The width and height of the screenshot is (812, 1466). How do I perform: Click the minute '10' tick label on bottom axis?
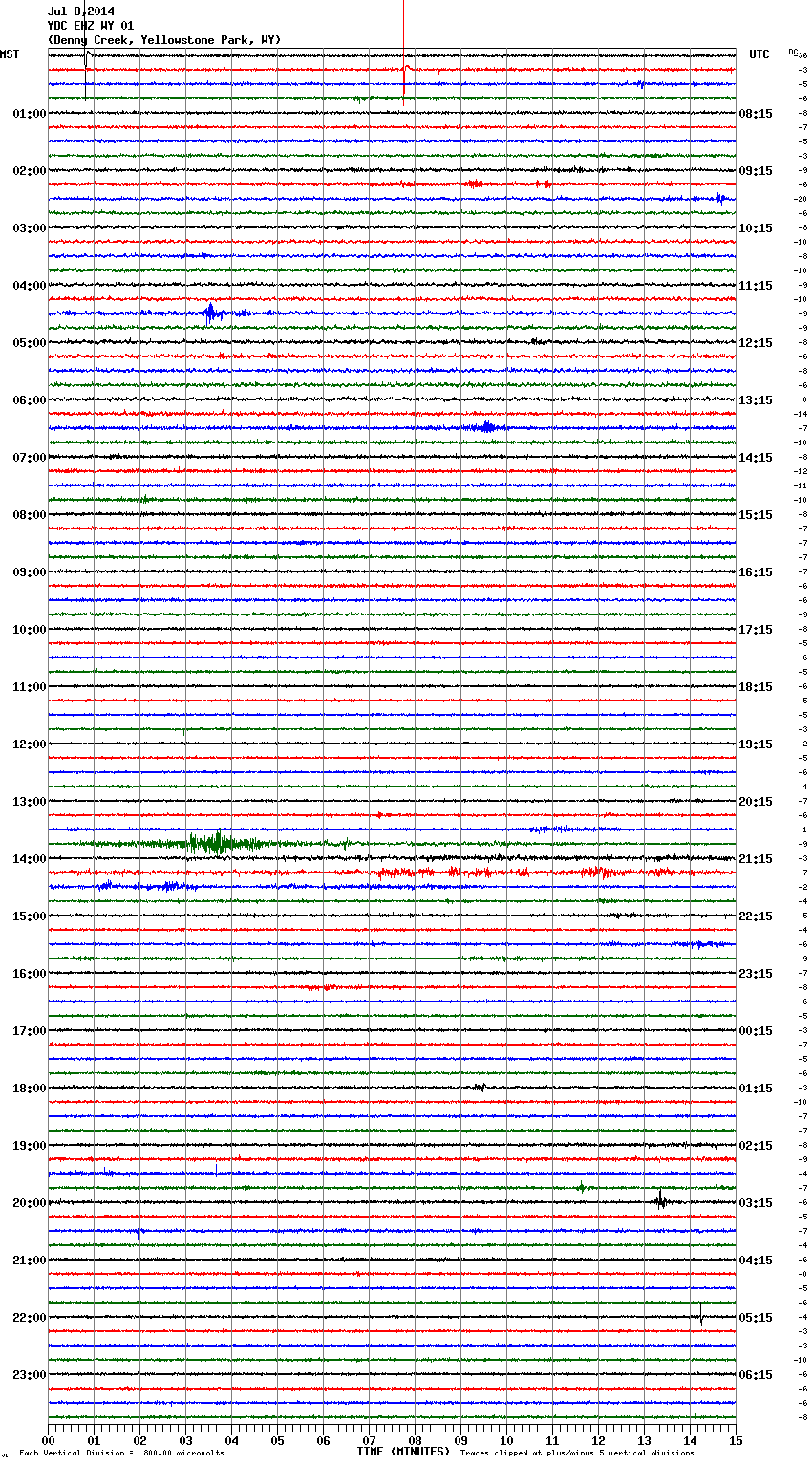[506, 1441]
